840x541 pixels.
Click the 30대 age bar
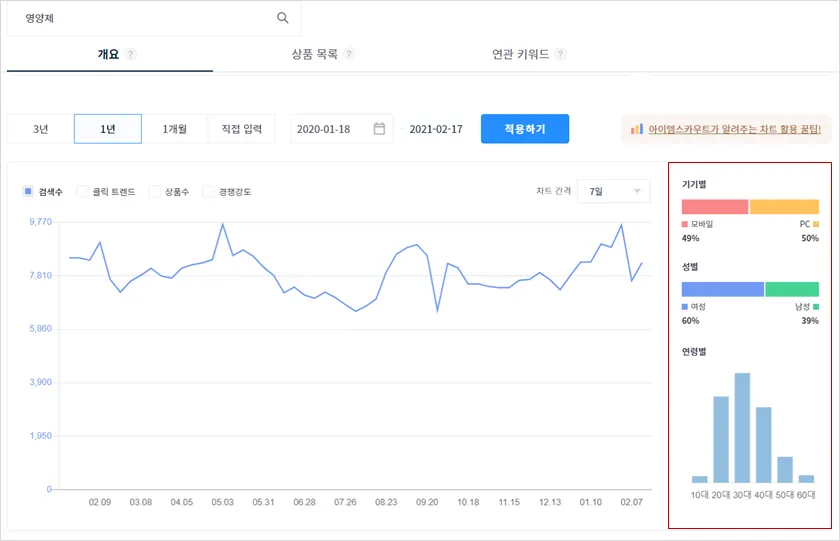[742, 428]
